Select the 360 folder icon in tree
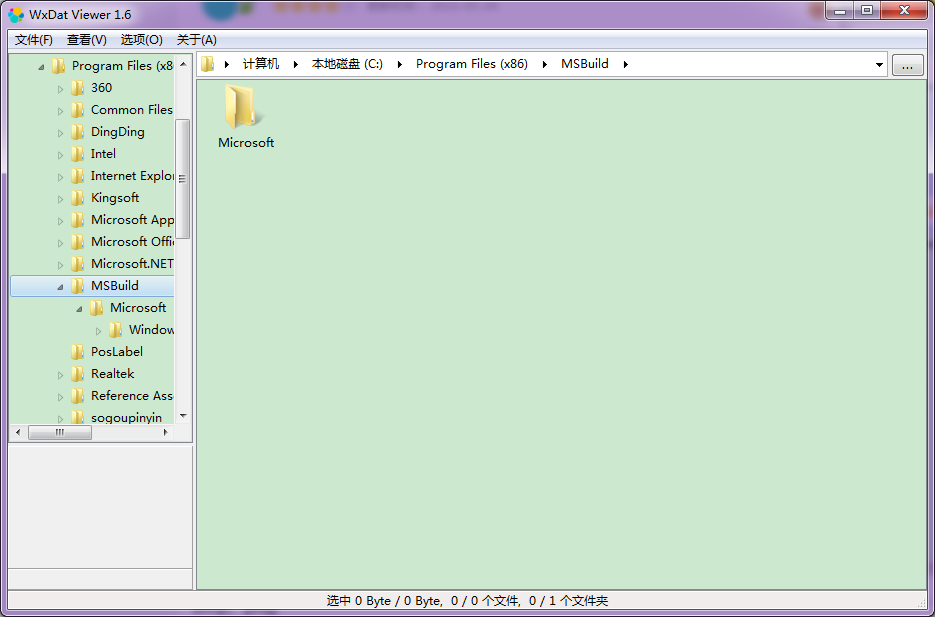Viewport: 935px width, 617px height. [78, 88]
